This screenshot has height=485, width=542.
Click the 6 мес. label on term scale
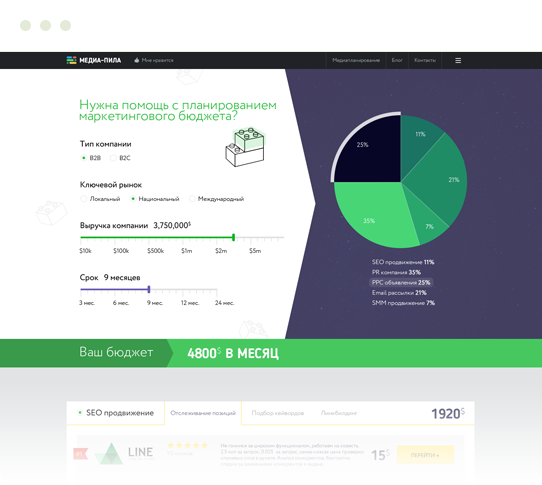[121, 303]
